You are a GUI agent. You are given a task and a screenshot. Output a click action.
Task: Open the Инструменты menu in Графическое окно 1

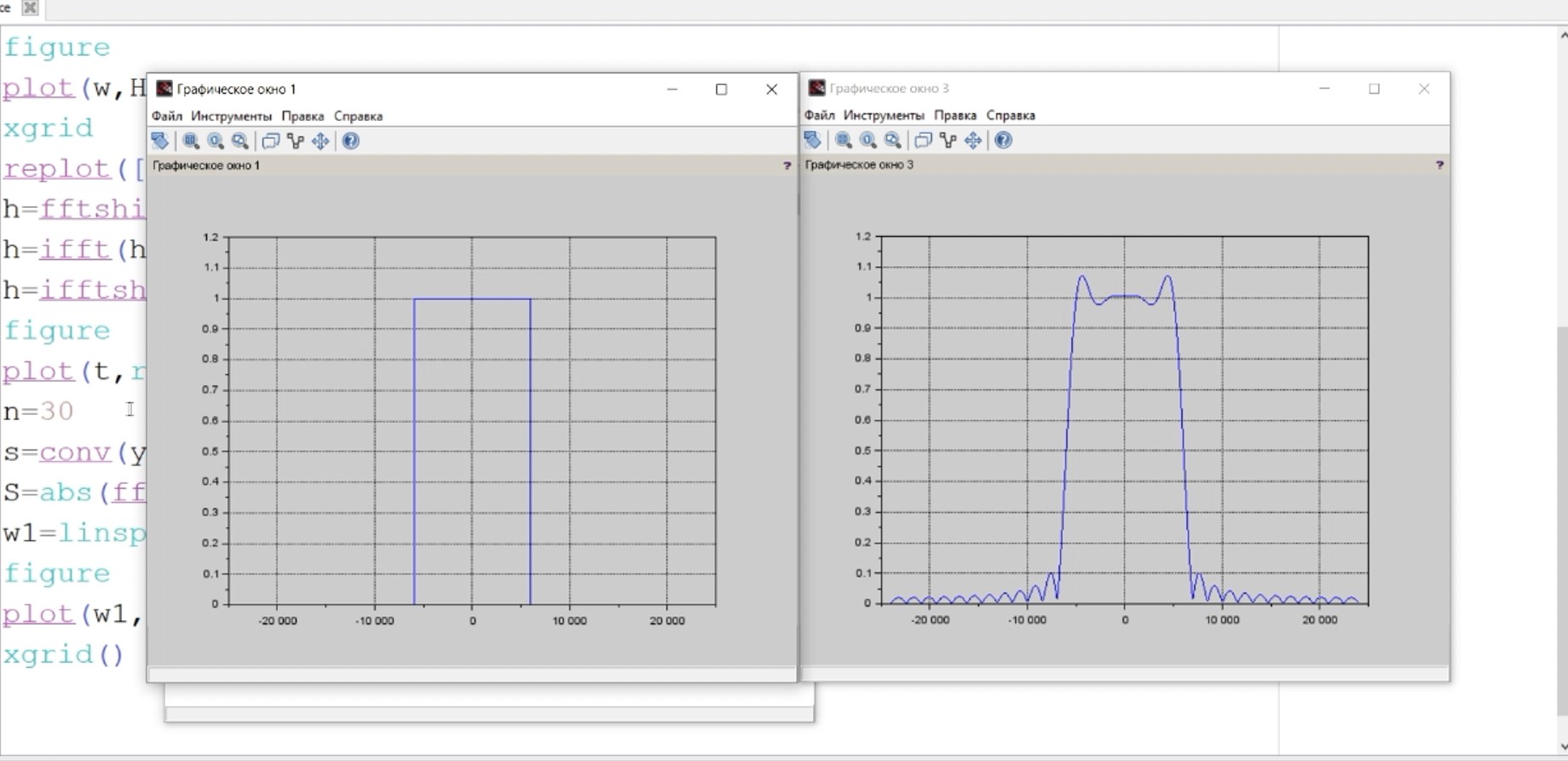click(x=232, y=116)
